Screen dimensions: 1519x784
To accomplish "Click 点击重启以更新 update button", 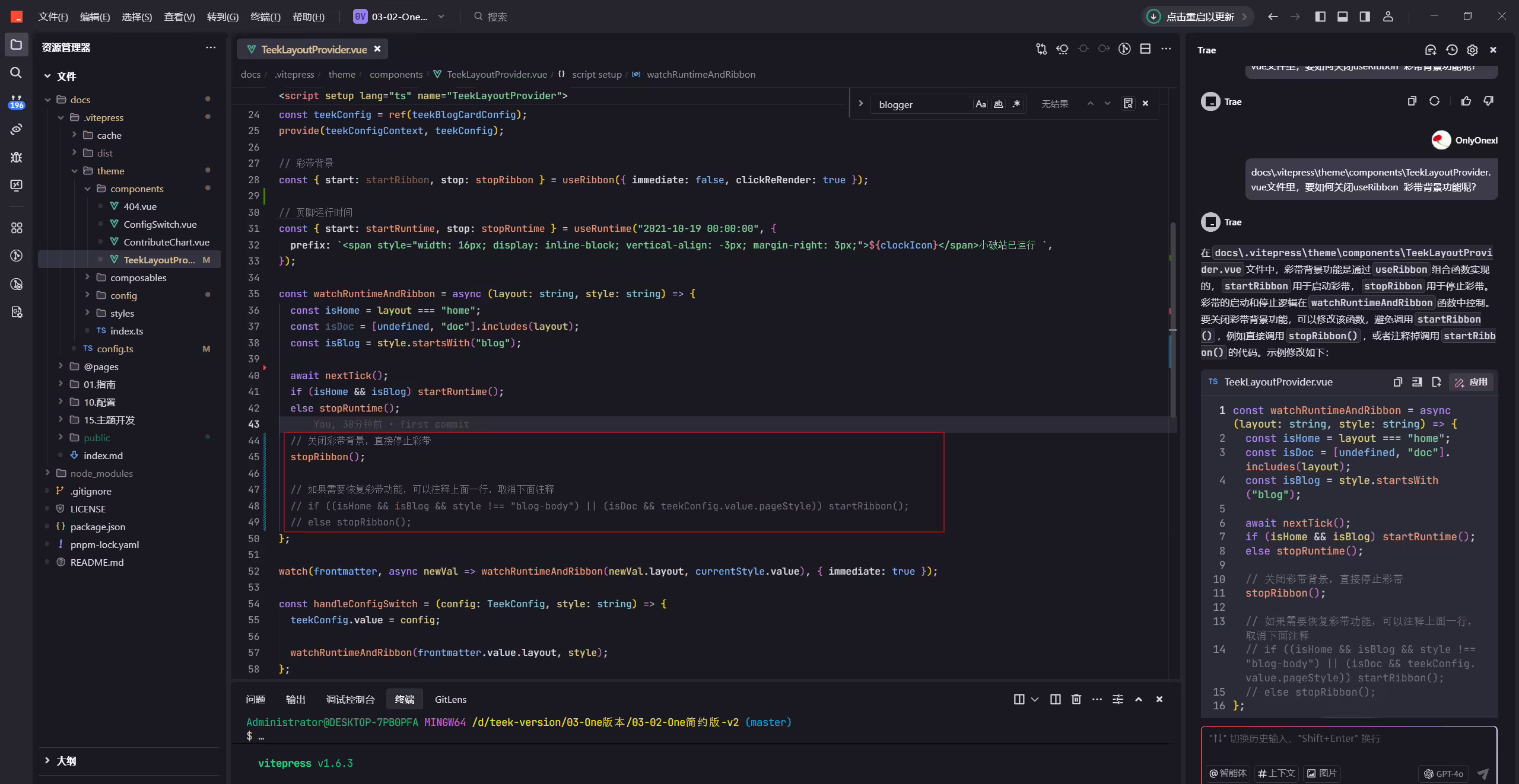I will pyautogui.click(x=1199, y=17).
